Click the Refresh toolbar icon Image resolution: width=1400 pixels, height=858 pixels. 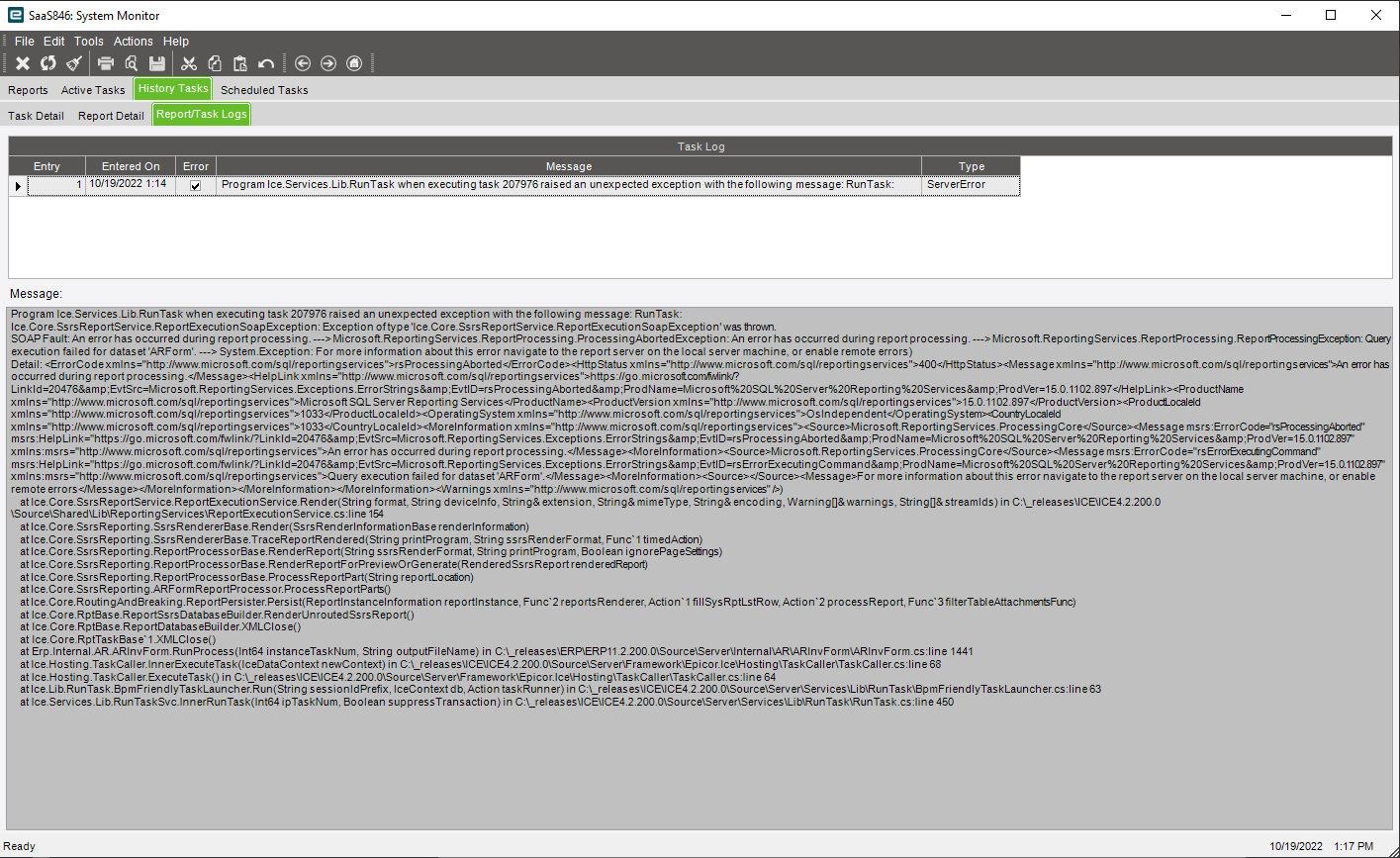coord(47,63)
